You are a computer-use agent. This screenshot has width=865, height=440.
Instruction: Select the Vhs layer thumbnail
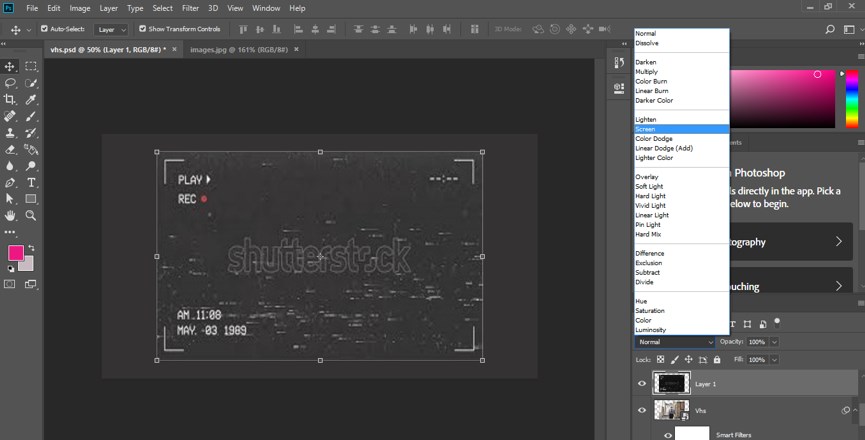pyautogui.click(x=671, y=410)
